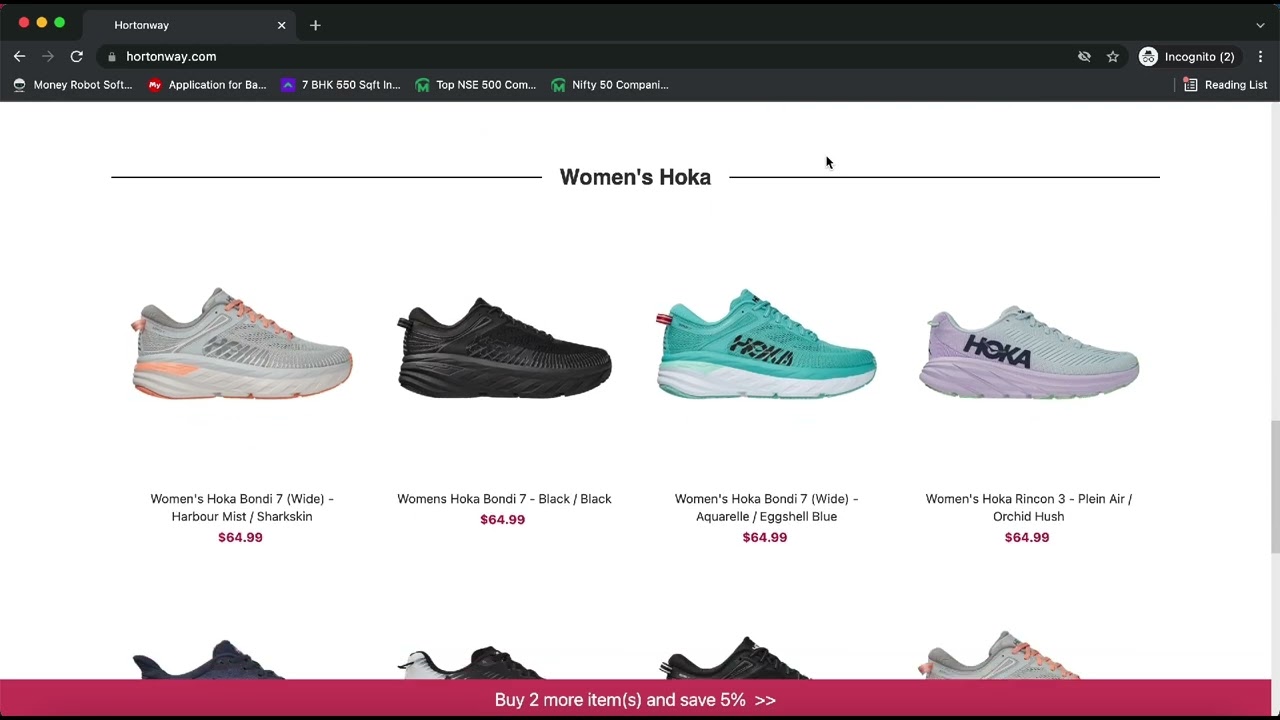Screen dimensions: 1280x720
Task: Open the Nifty 50 Companies bookmark
Action: point(609,85)
